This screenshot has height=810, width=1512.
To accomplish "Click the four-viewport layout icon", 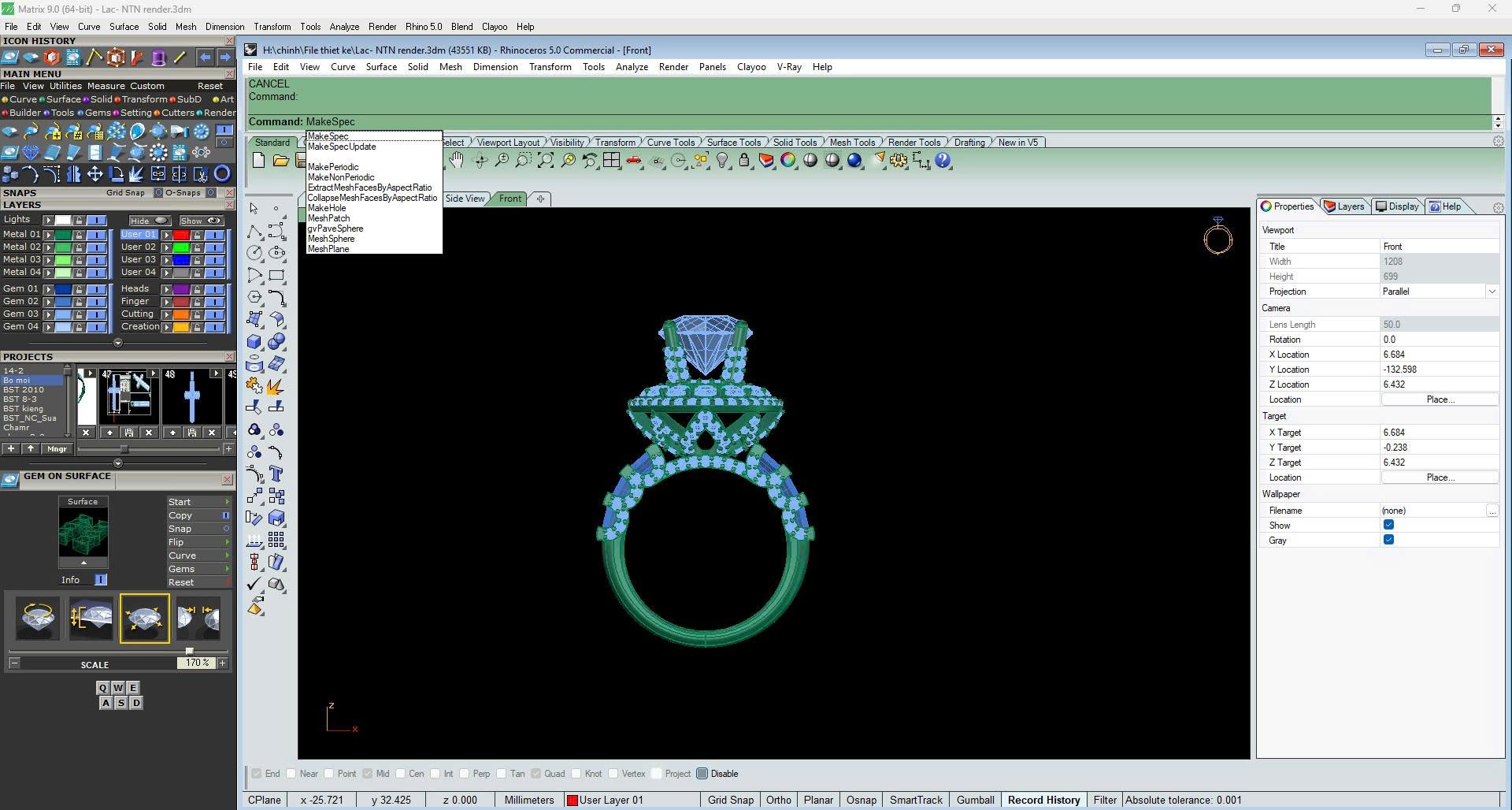I will (612, 161).
